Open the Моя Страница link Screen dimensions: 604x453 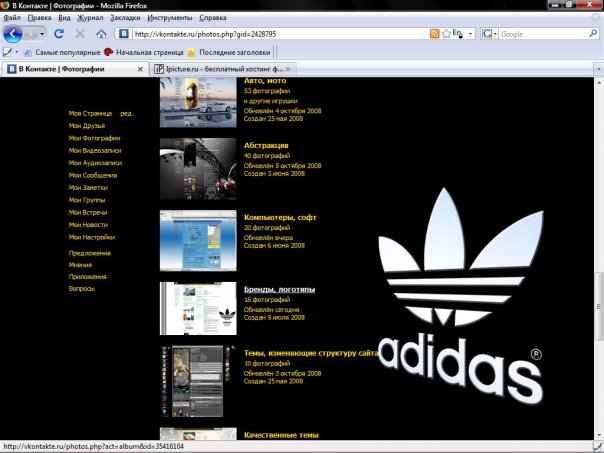90,113
